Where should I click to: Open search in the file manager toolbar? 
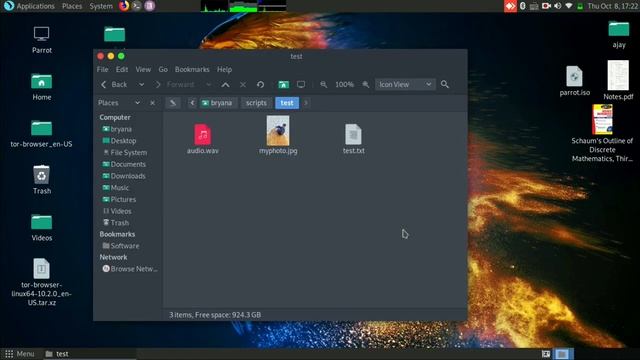pyautogui.click(x=445, y=84)
